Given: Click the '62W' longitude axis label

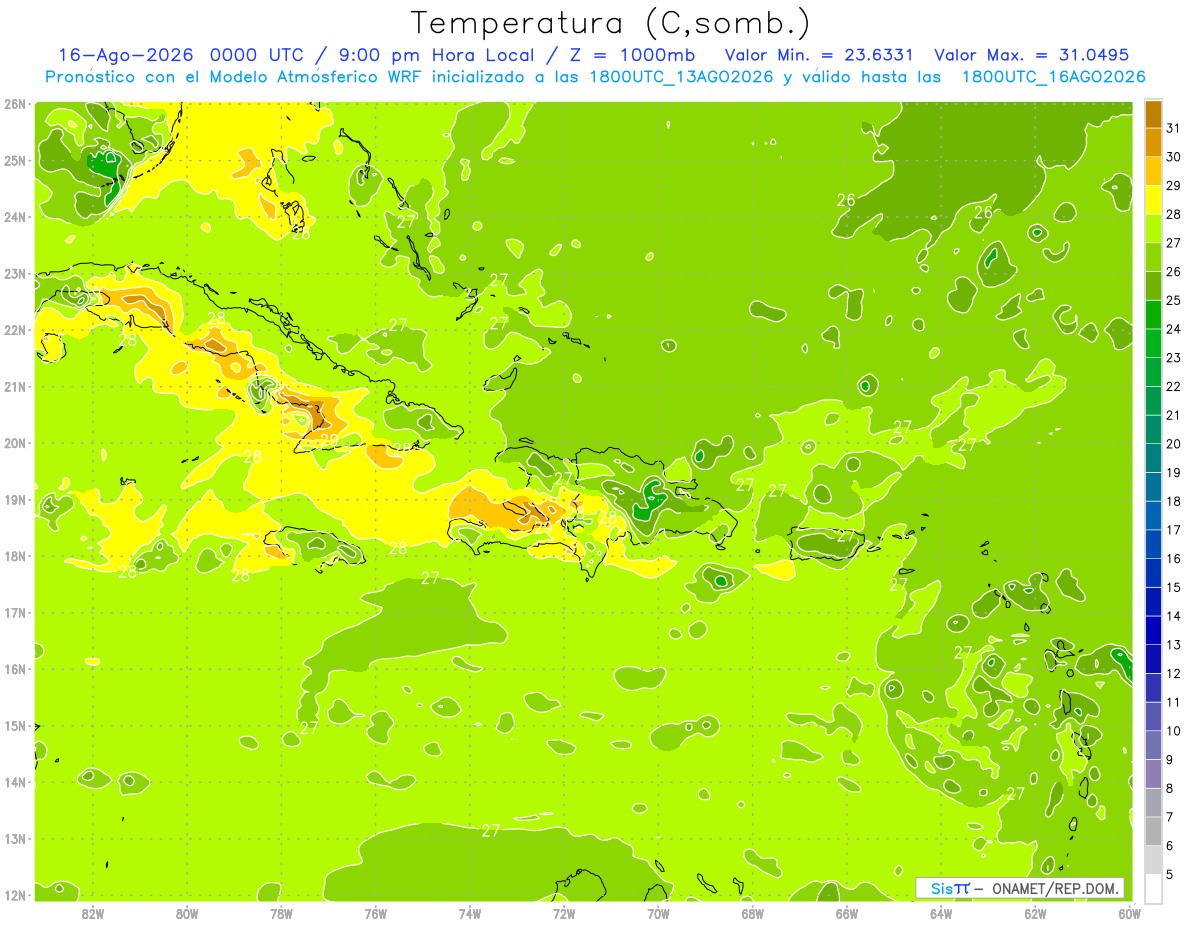Looking at the screenshot, I should [x=1035, y=913].
